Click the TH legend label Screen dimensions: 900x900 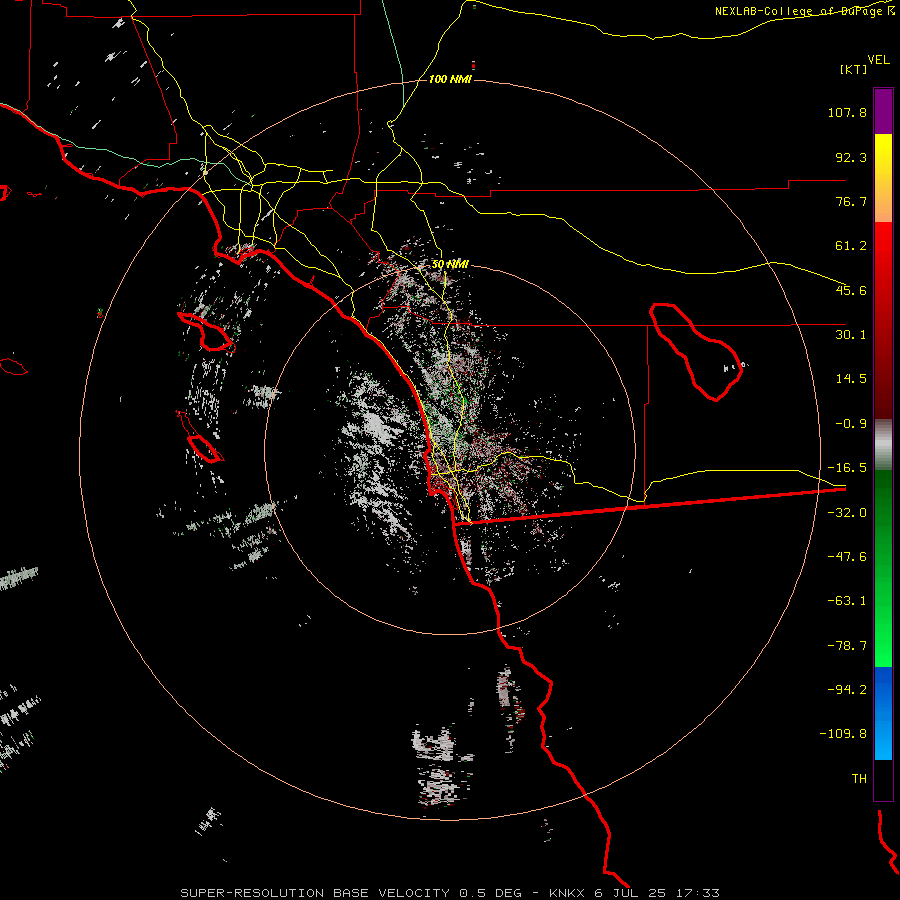pos(859,779)
